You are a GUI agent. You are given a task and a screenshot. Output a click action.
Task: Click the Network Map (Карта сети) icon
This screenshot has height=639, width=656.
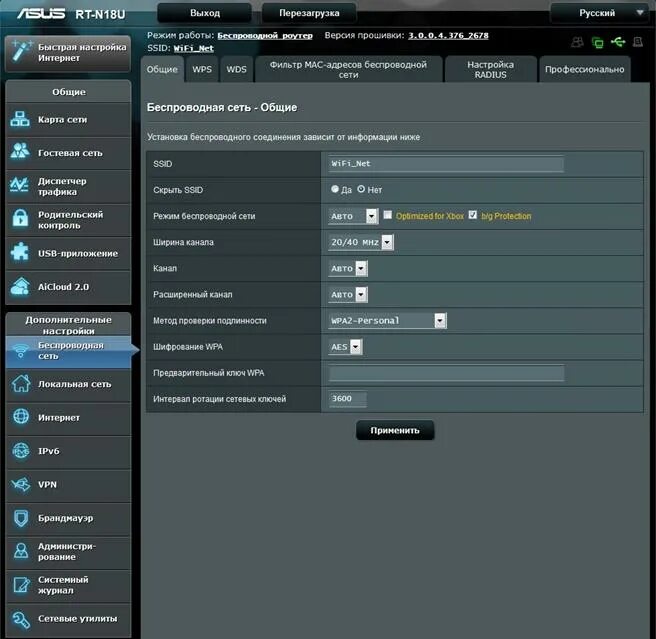click(x=20, y=119)
